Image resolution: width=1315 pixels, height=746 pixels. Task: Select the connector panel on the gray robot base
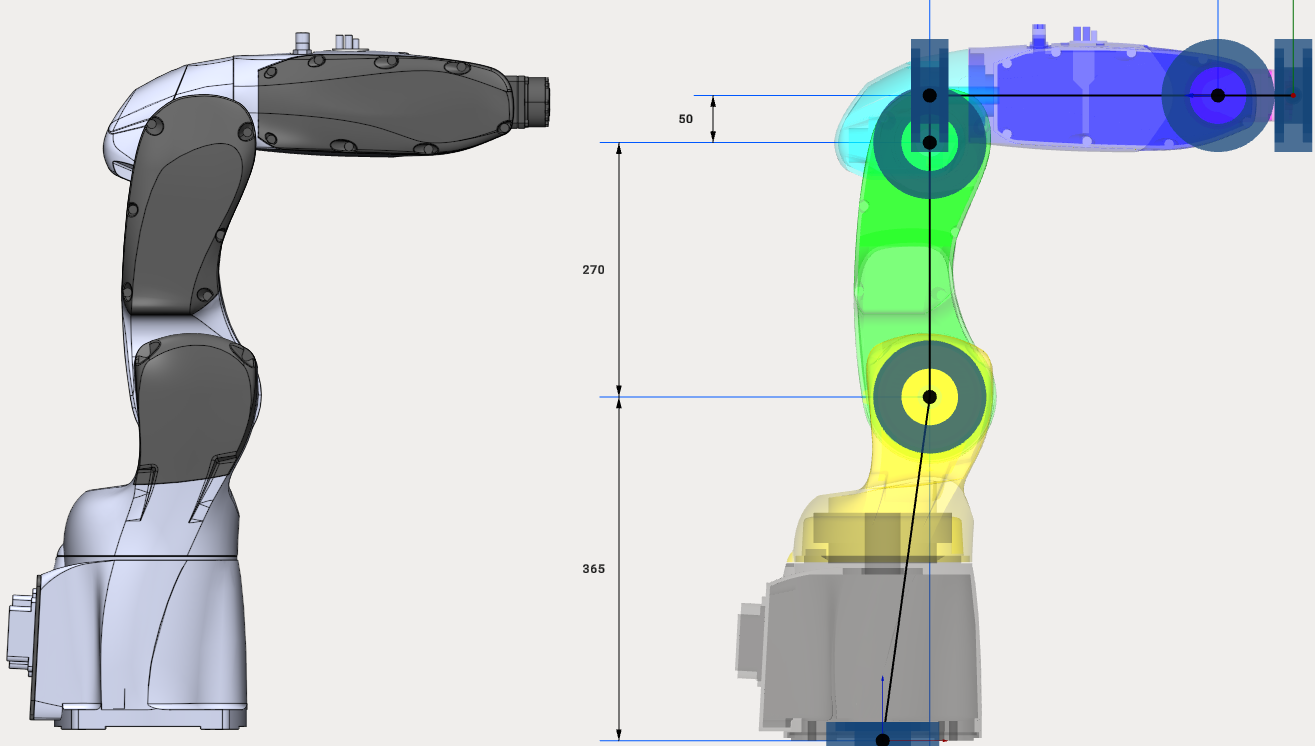click(20, 630)
